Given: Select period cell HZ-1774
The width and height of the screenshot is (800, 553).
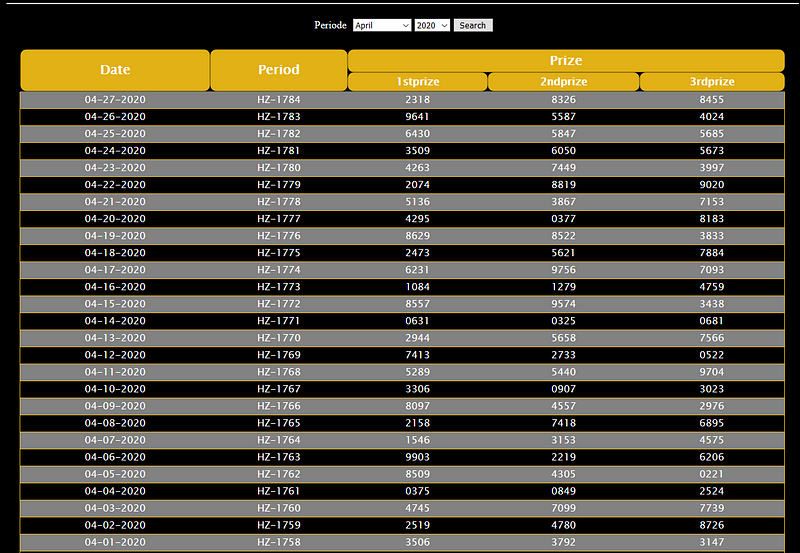Looking at the screenshot, I should pyautogui.click(x=279, y=270).
